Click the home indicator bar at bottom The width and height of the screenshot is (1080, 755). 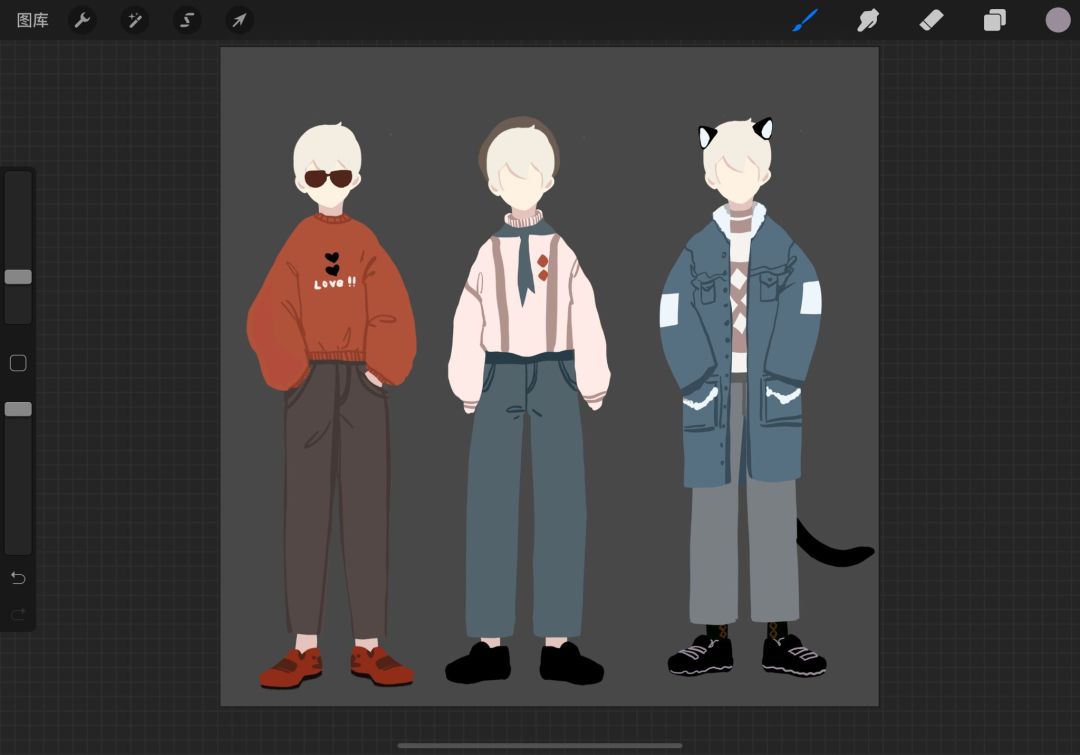540,745
